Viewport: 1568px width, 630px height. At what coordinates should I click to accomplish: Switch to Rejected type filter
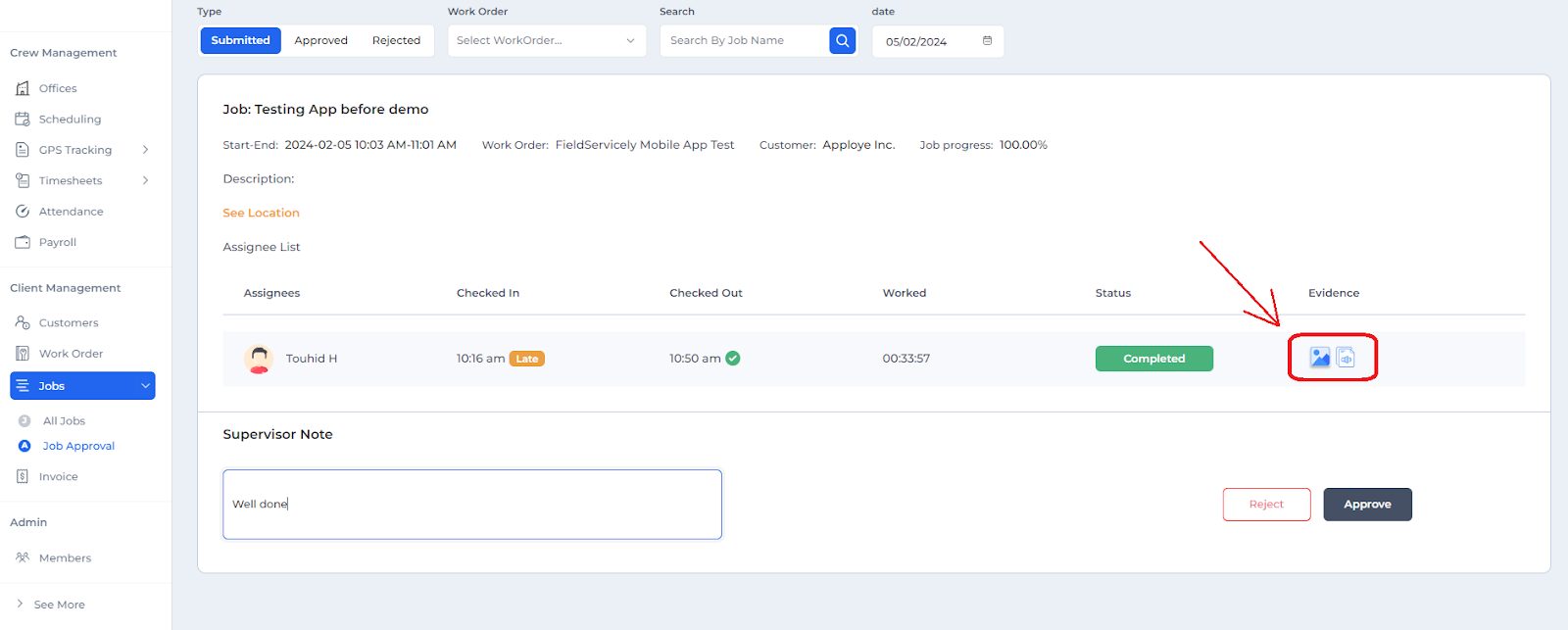pos(396,40)
